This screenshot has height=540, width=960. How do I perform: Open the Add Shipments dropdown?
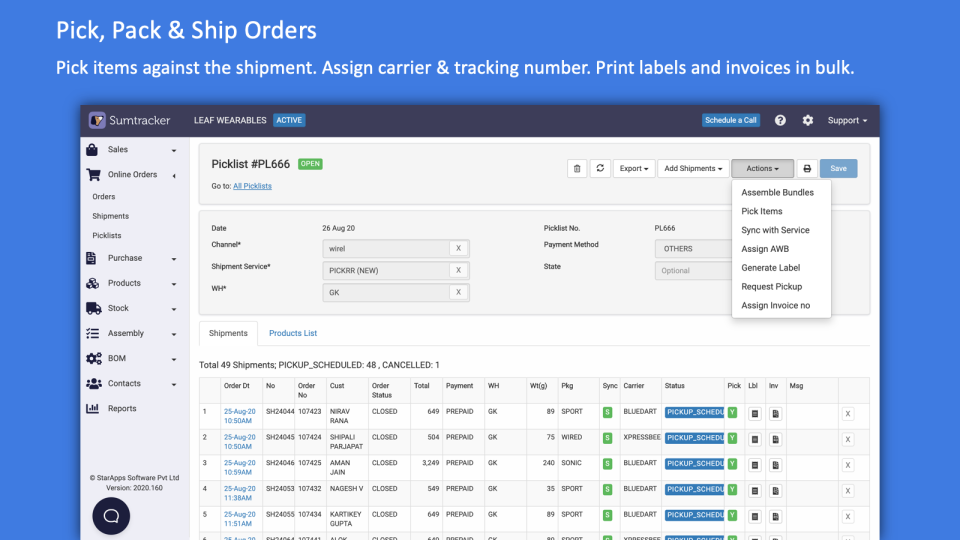(x=693, y=168)
